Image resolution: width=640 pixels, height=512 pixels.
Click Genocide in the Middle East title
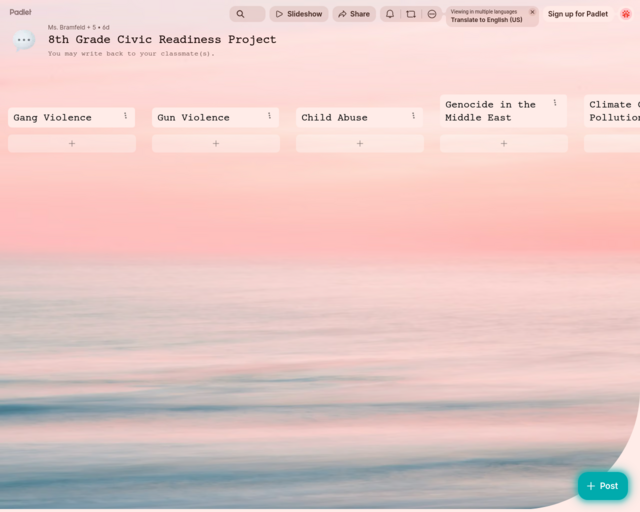490,111
